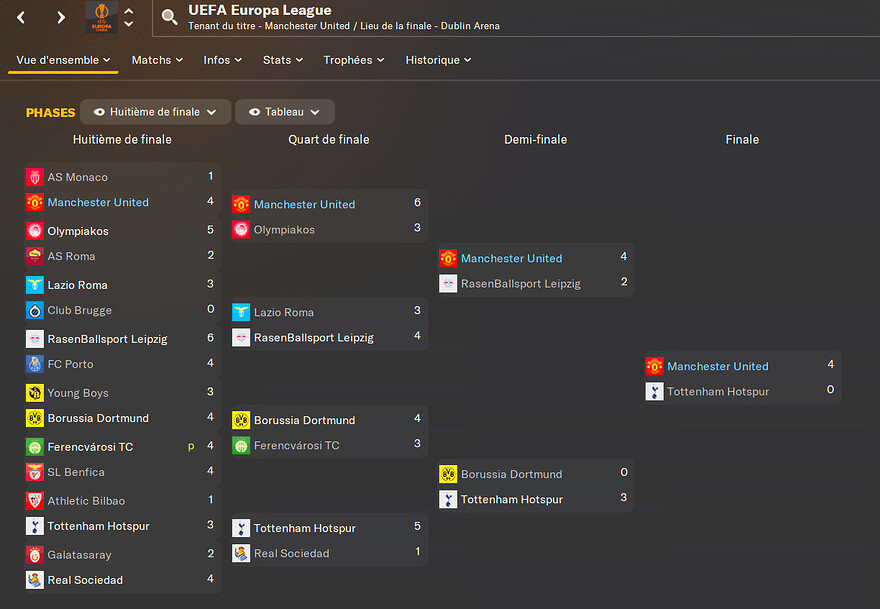The image size is (880, 609).
Task: Go forward with the right arrow
Action: click(61, 17)
